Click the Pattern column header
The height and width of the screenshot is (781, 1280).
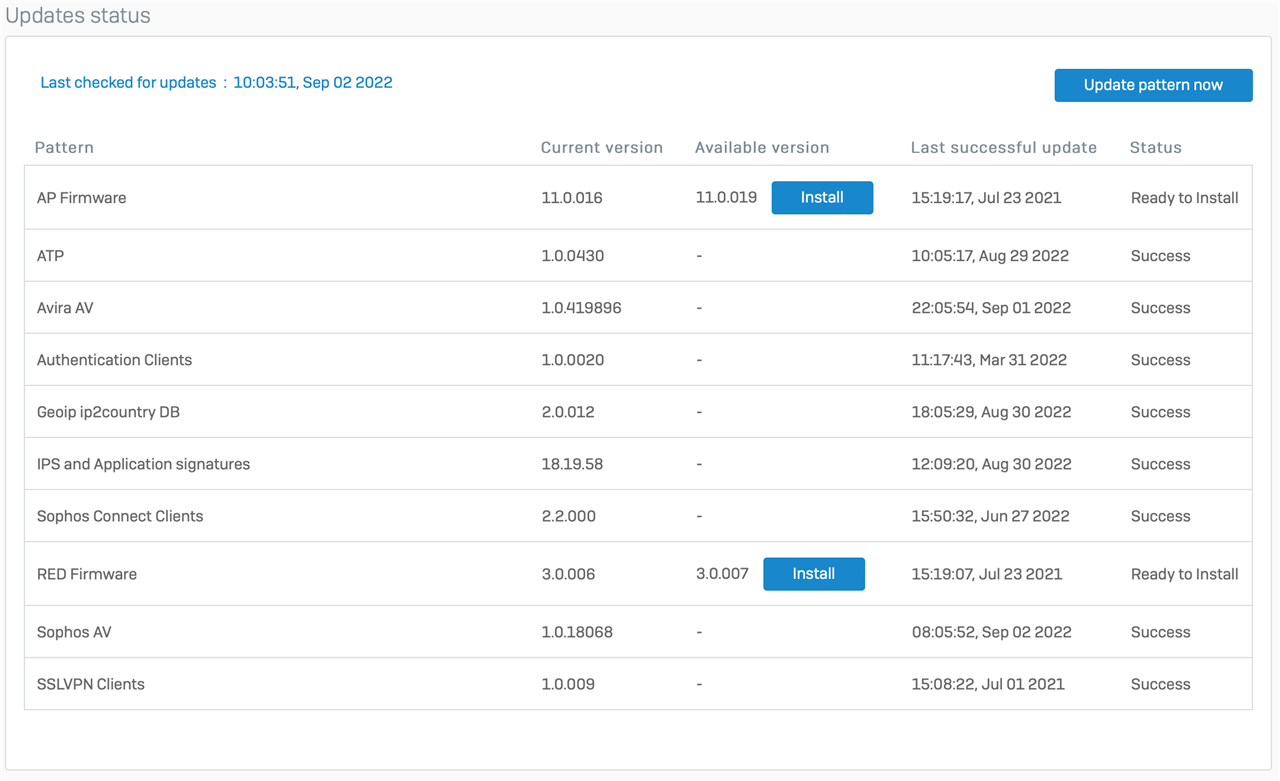64,147
